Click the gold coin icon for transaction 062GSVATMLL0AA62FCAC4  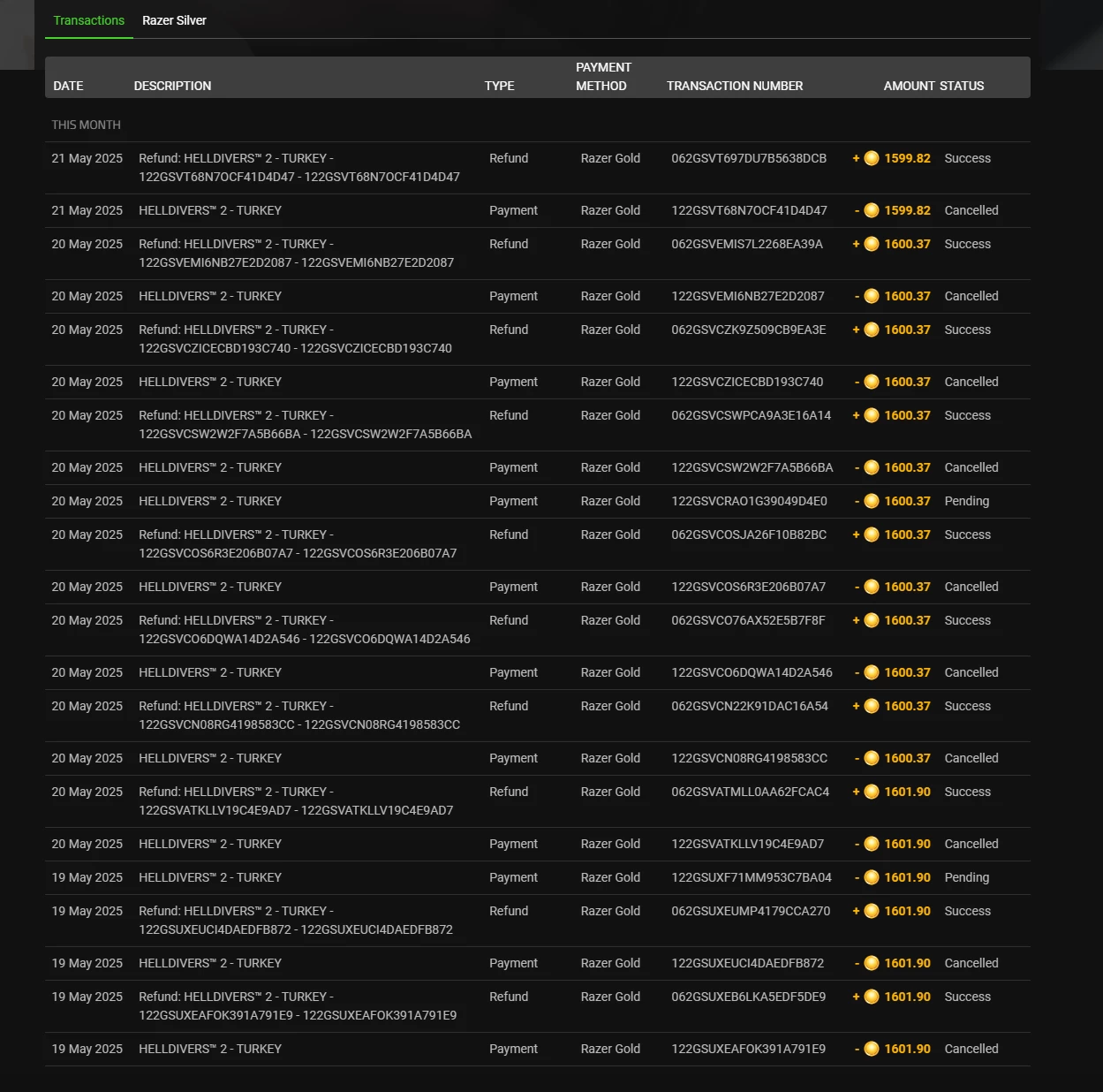(x=872, y=792)
